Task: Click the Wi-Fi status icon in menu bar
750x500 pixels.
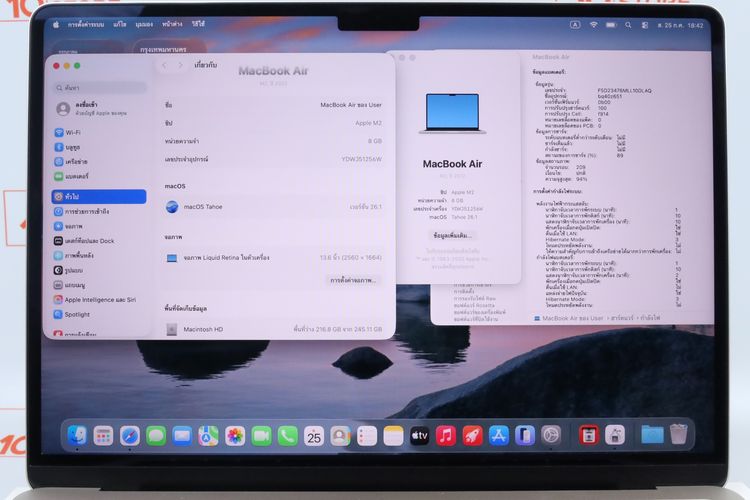Action: pos(594,25)
